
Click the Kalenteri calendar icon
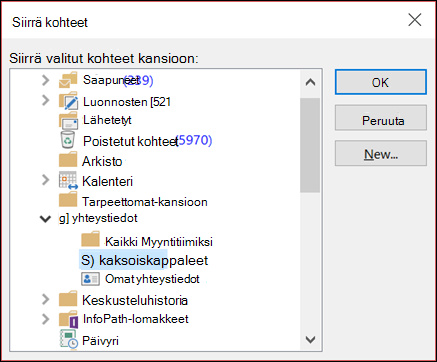click(68, 181)
